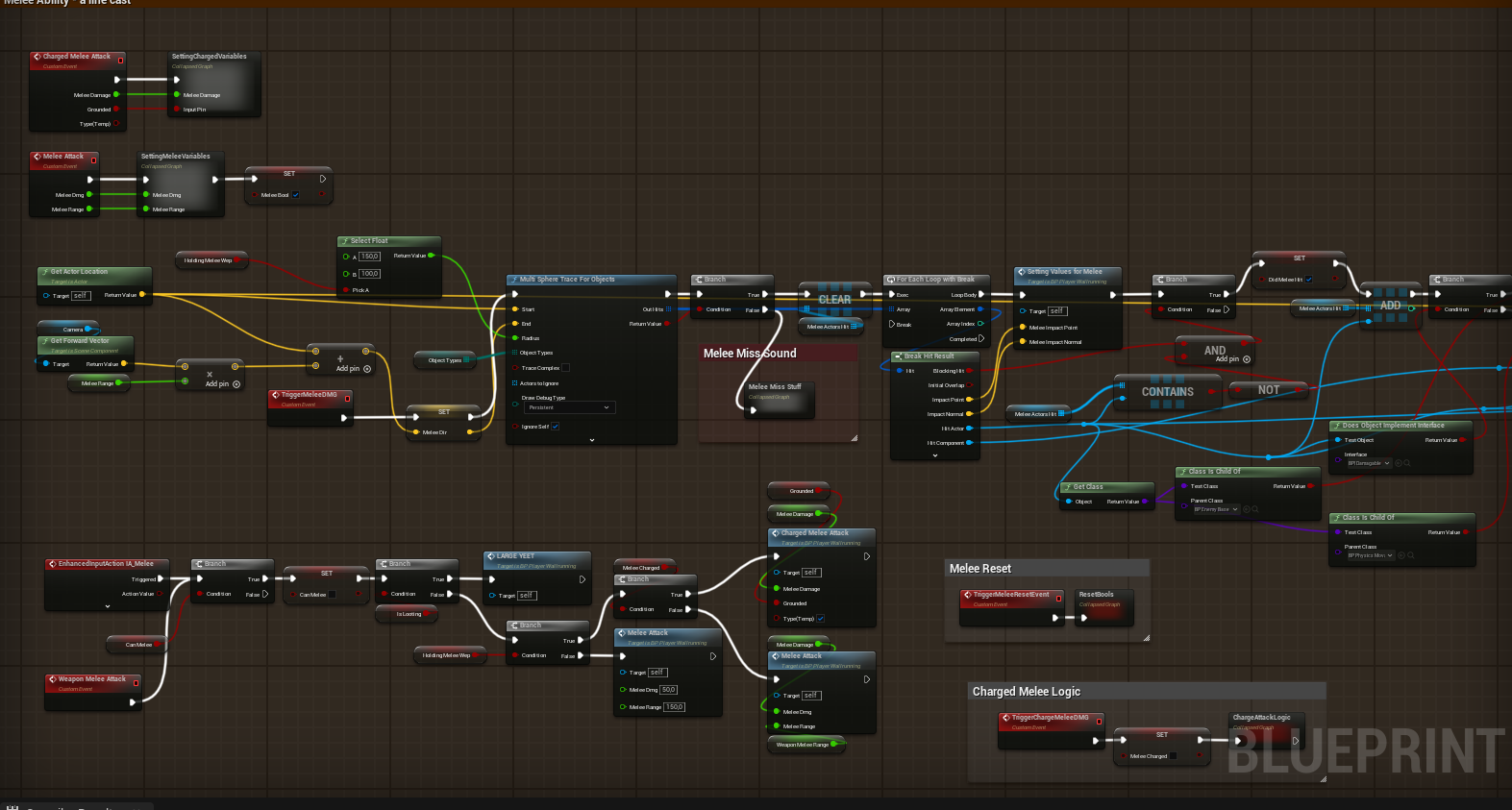Click the Select Float Return Value pin
Image resolution: width=1512 pixels, height=810 pixels.
[431, 256]
